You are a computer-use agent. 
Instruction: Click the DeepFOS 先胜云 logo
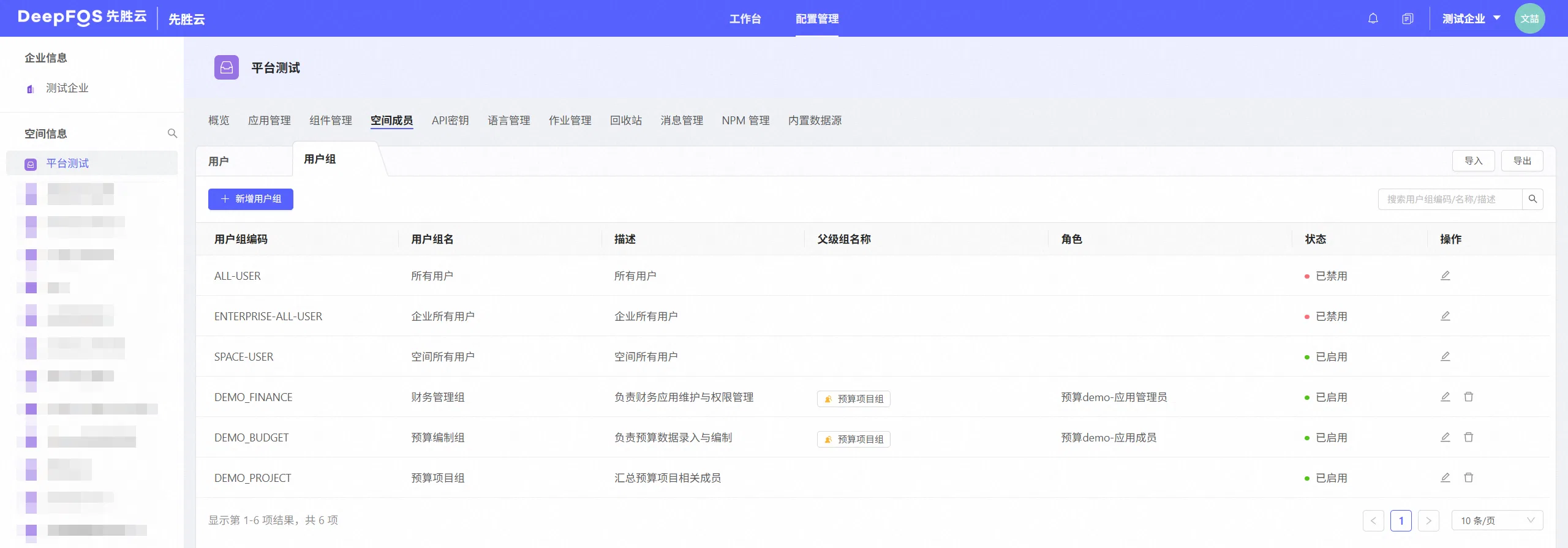(82, 17)
